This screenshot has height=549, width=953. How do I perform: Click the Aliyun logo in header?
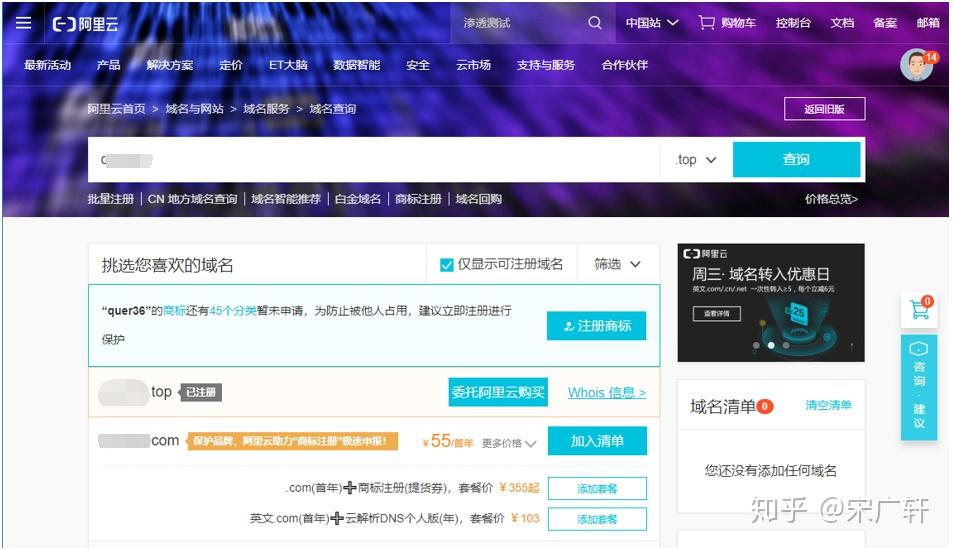[85, 23]
